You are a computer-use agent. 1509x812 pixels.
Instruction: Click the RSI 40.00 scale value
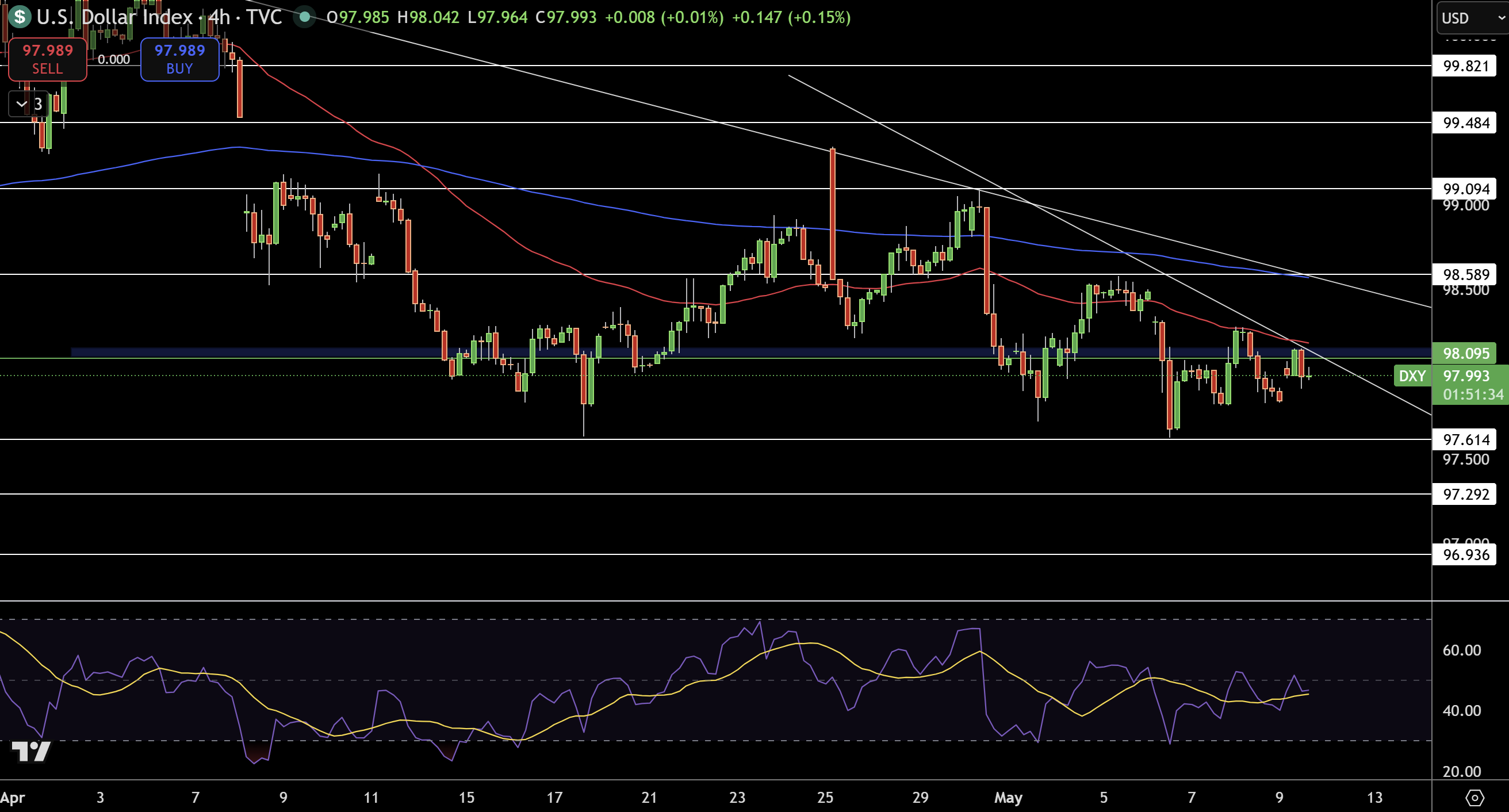coord(1461,711)
